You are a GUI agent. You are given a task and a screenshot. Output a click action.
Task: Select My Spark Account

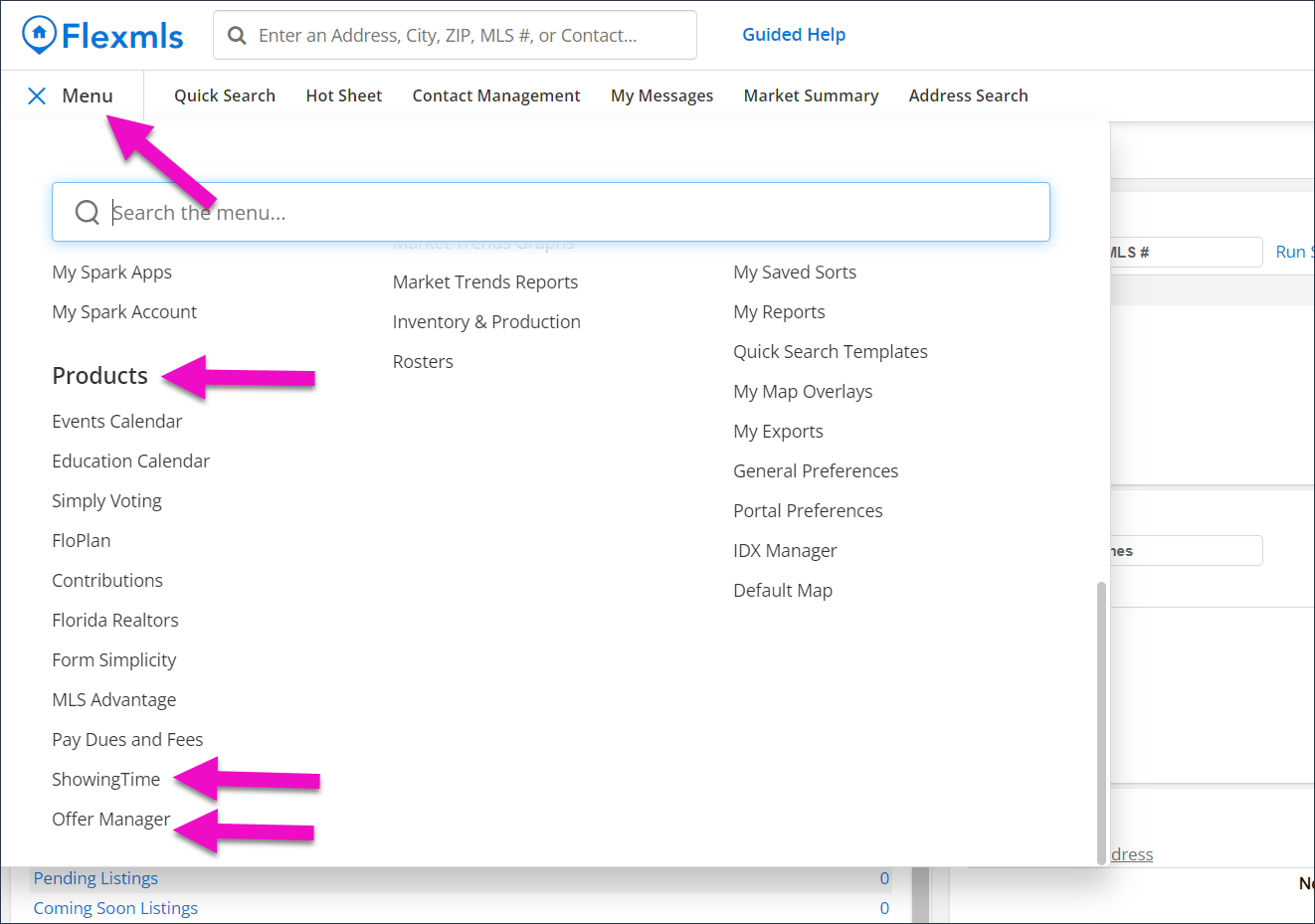[x=124, y=312]
